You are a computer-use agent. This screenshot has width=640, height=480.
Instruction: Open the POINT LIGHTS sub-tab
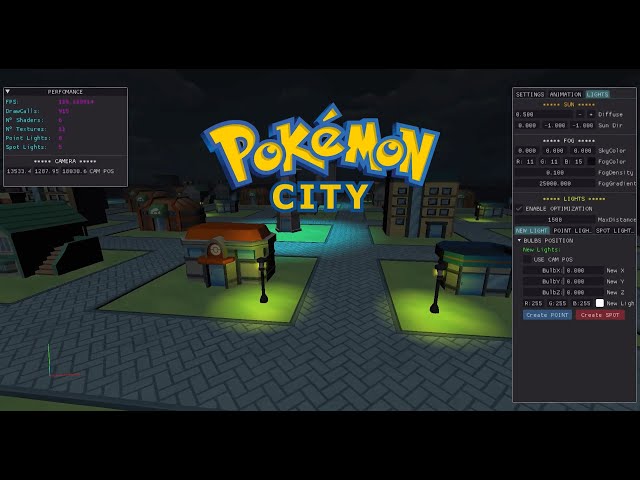(572, 231)
